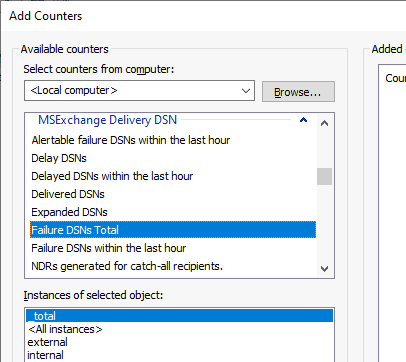Select the Expanded DSNs counter

tap(69, 212)
